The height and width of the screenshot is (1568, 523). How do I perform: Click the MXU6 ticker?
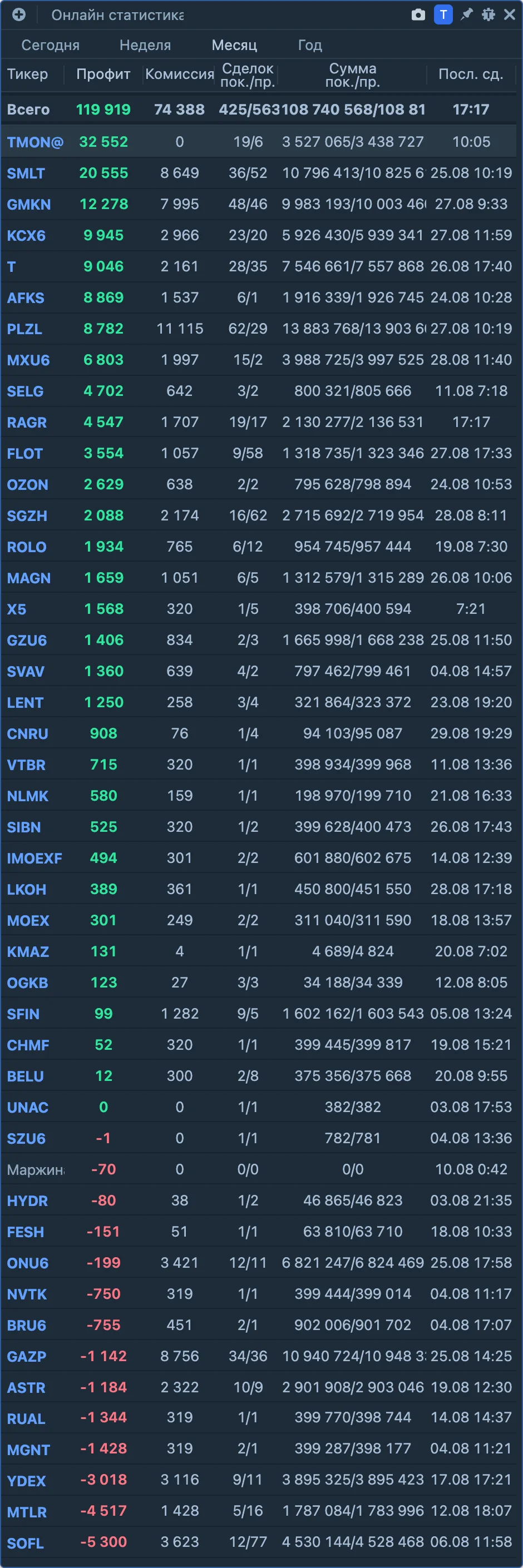point(28,360)
